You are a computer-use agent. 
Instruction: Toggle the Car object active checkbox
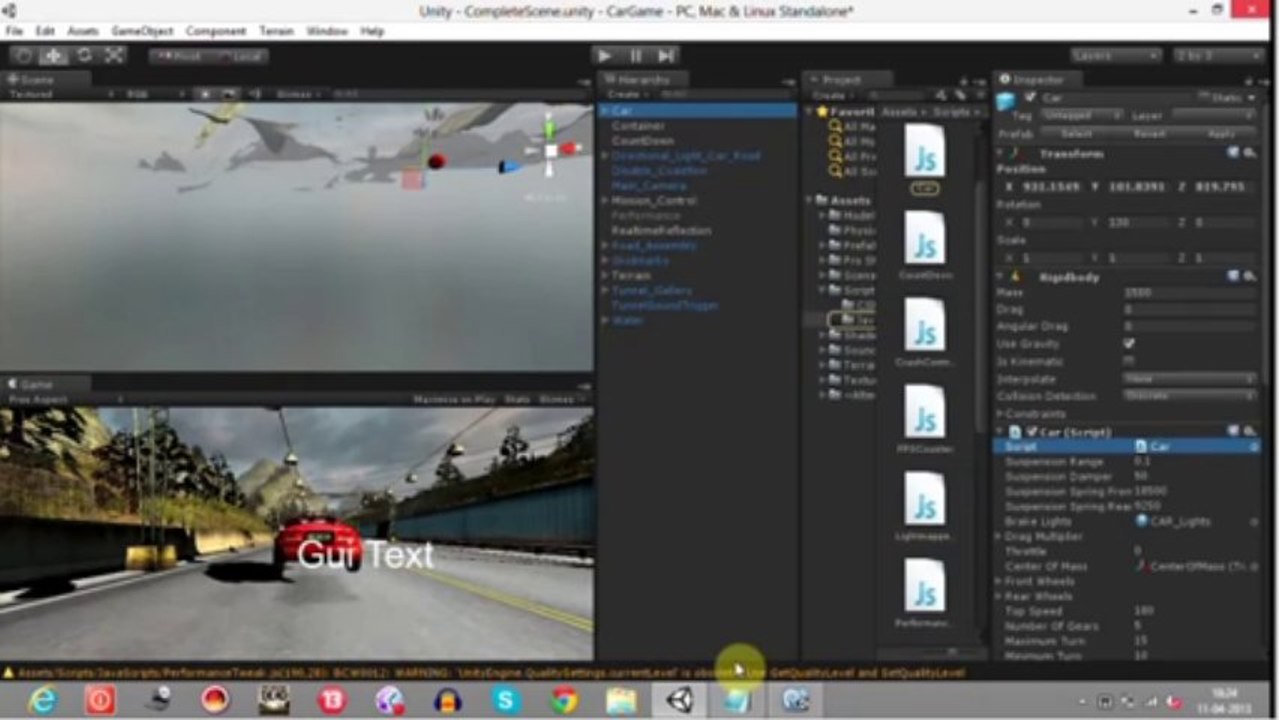pos(1030,98)
